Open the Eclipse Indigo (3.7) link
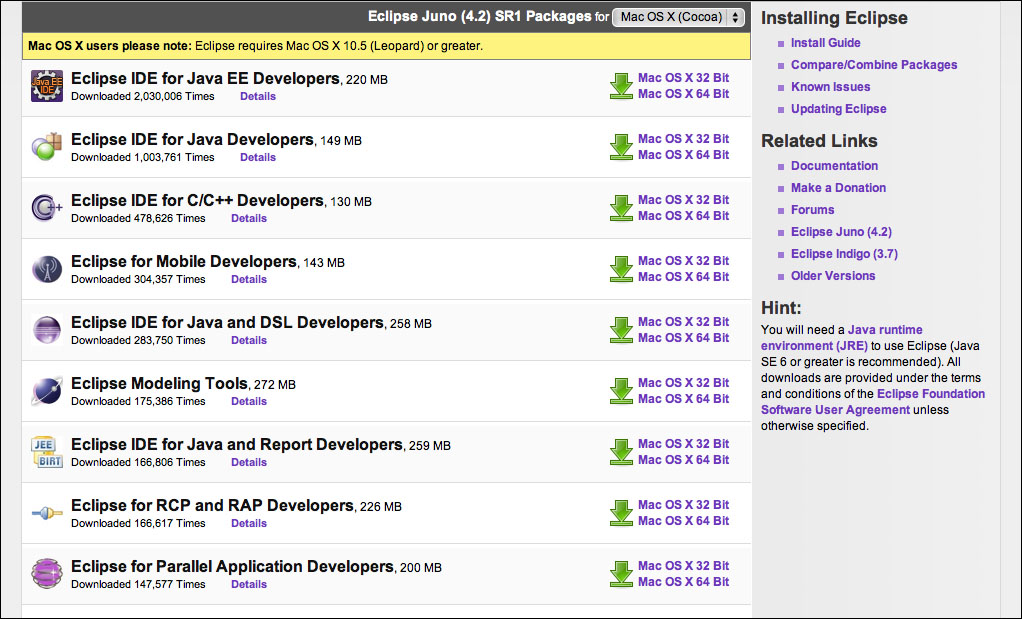1022x619 pixels. (844, 254)
